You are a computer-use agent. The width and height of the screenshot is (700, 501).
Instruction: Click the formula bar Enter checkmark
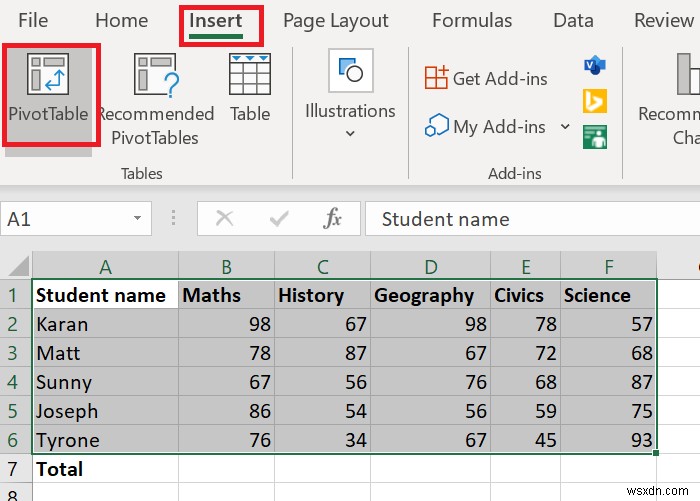click(279, 219)
